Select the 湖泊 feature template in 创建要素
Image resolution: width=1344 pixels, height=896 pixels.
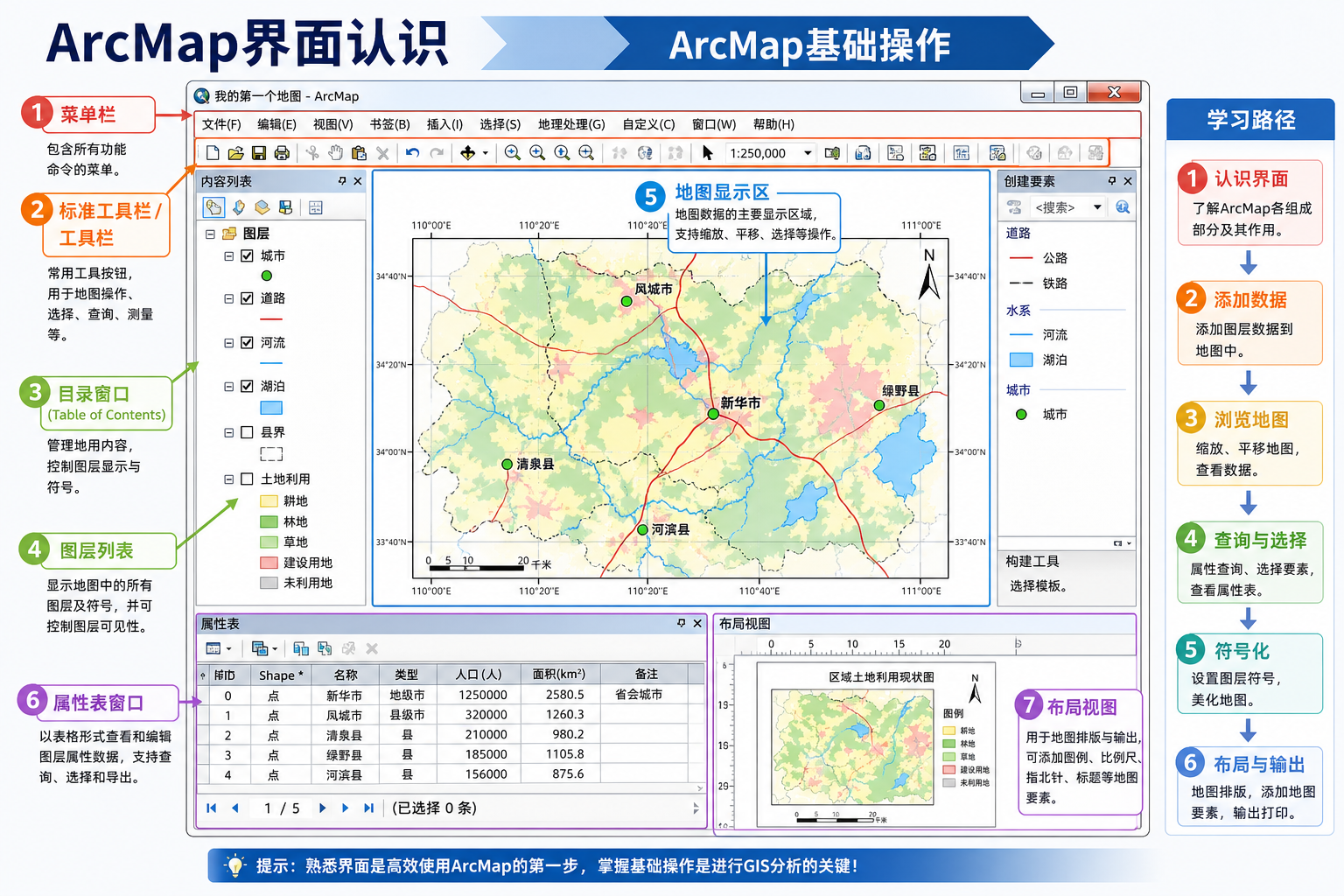point(1039,360)
